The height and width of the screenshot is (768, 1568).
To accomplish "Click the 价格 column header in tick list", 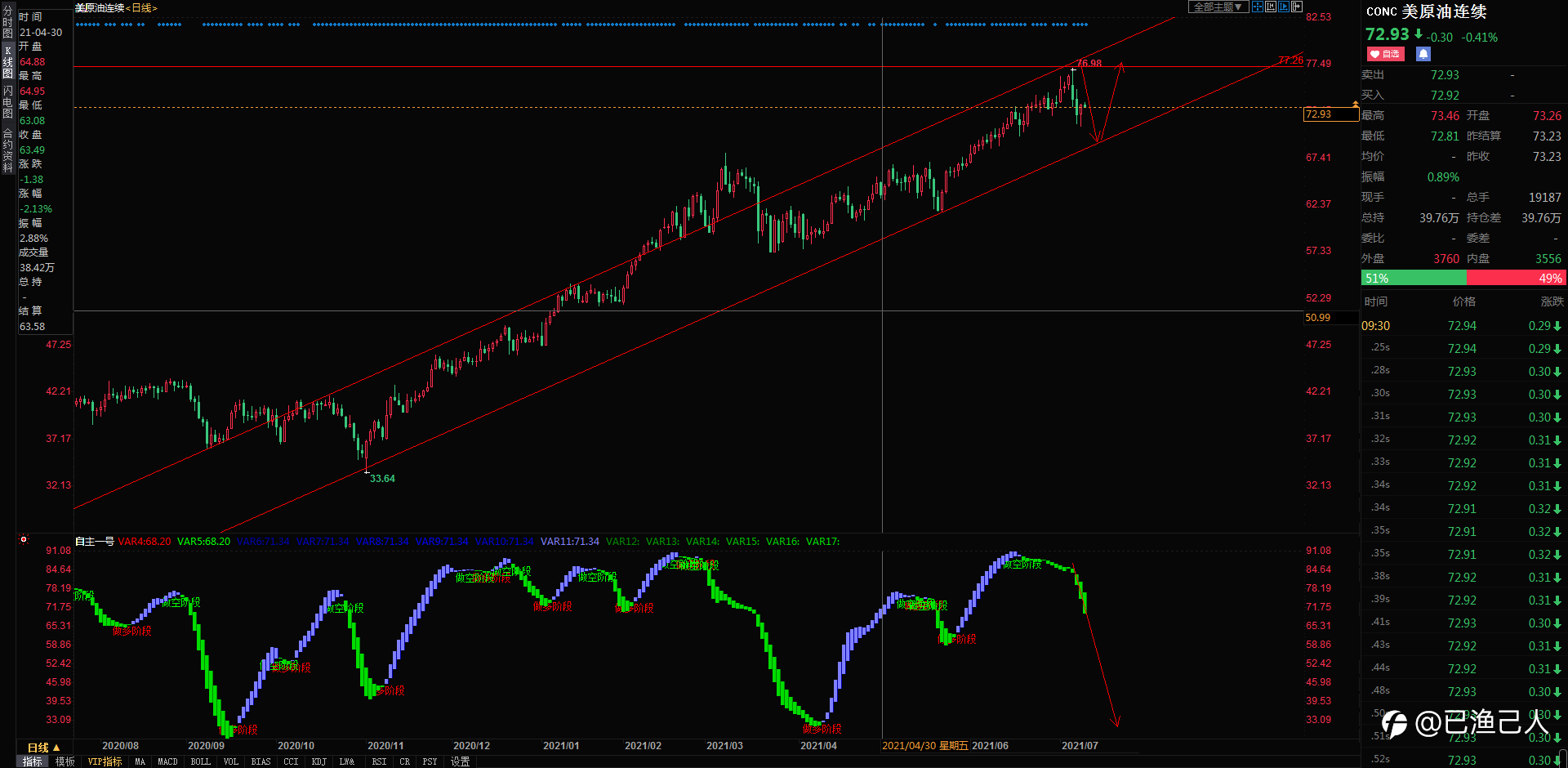I will [x=1464, y=301].
